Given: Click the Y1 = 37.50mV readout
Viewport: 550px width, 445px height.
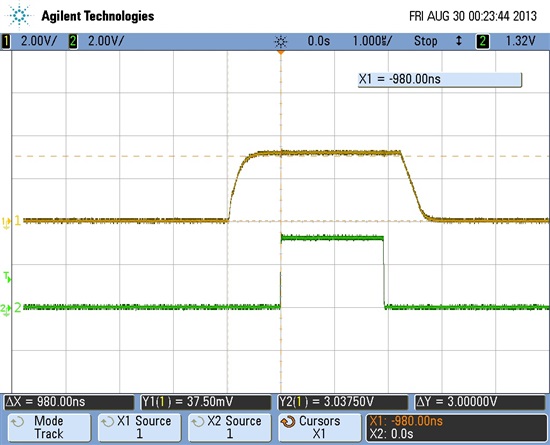Looking at the screenshot, I should click(206, 402).
